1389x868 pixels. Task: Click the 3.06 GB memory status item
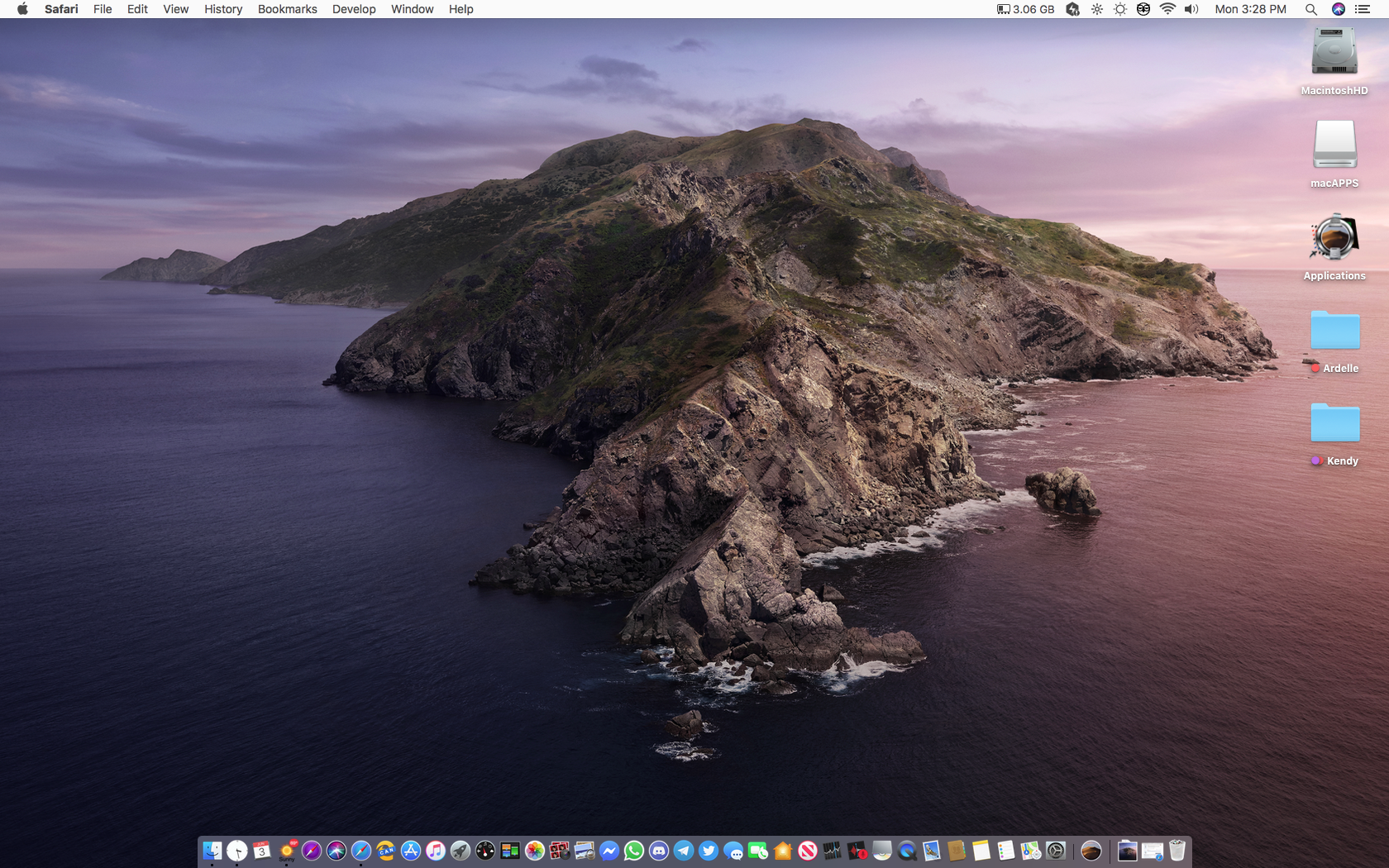1025,9
